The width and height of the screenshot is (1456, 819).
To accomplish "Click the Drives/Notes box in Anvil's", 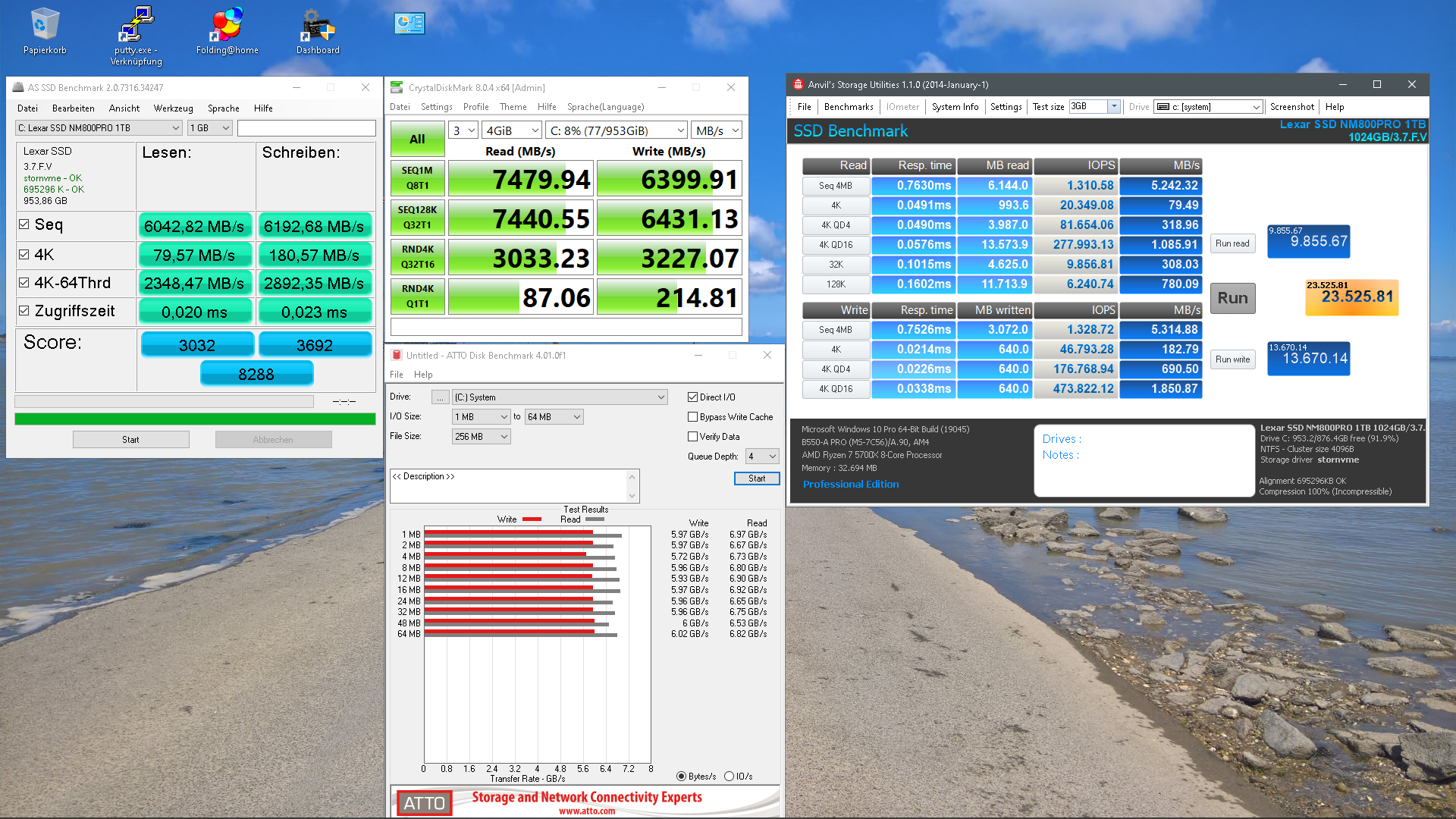I will click(1144, 460).
